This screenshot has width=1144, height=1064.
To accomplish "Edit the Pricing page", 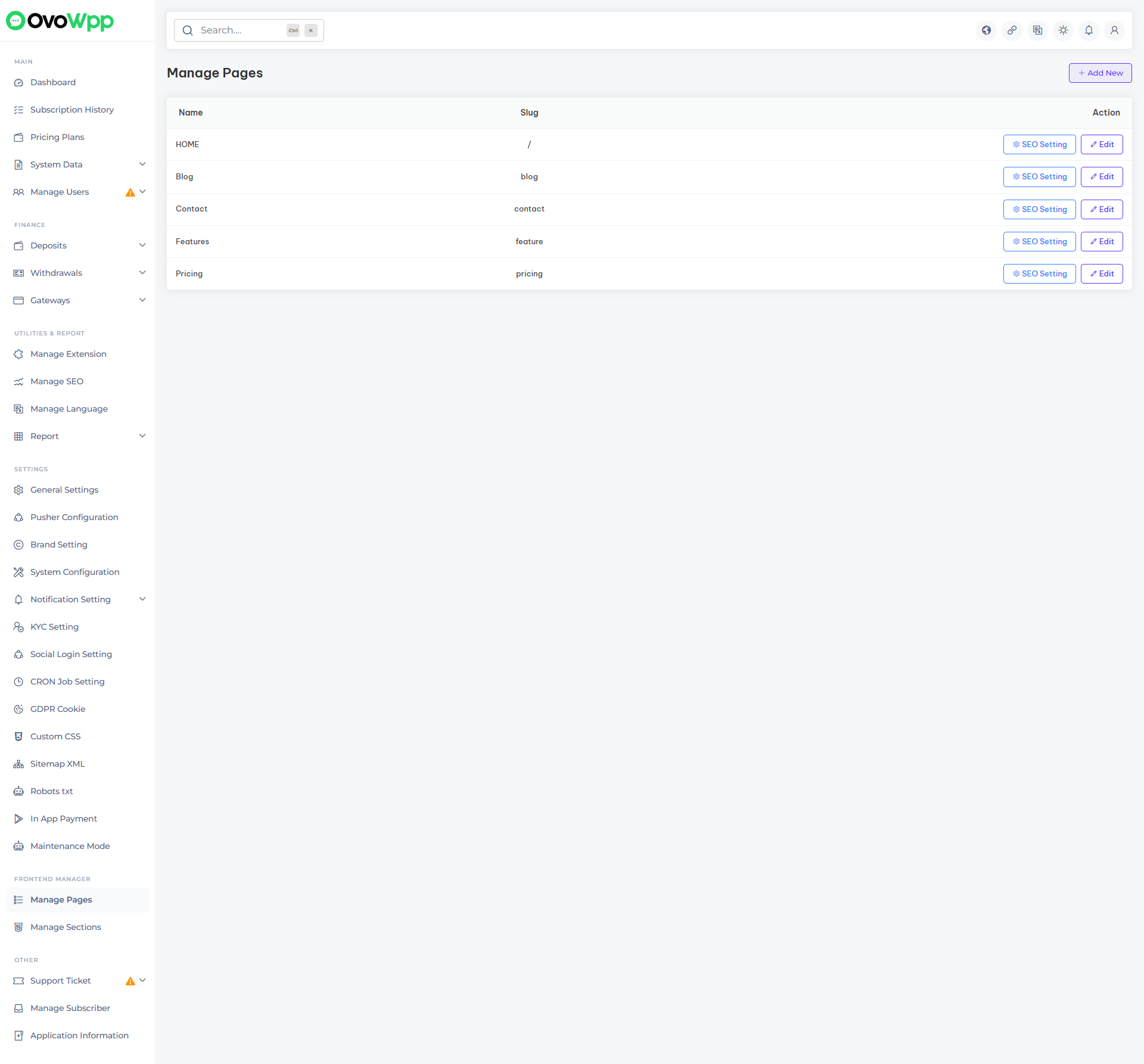I will click(x=1102, y=274).
